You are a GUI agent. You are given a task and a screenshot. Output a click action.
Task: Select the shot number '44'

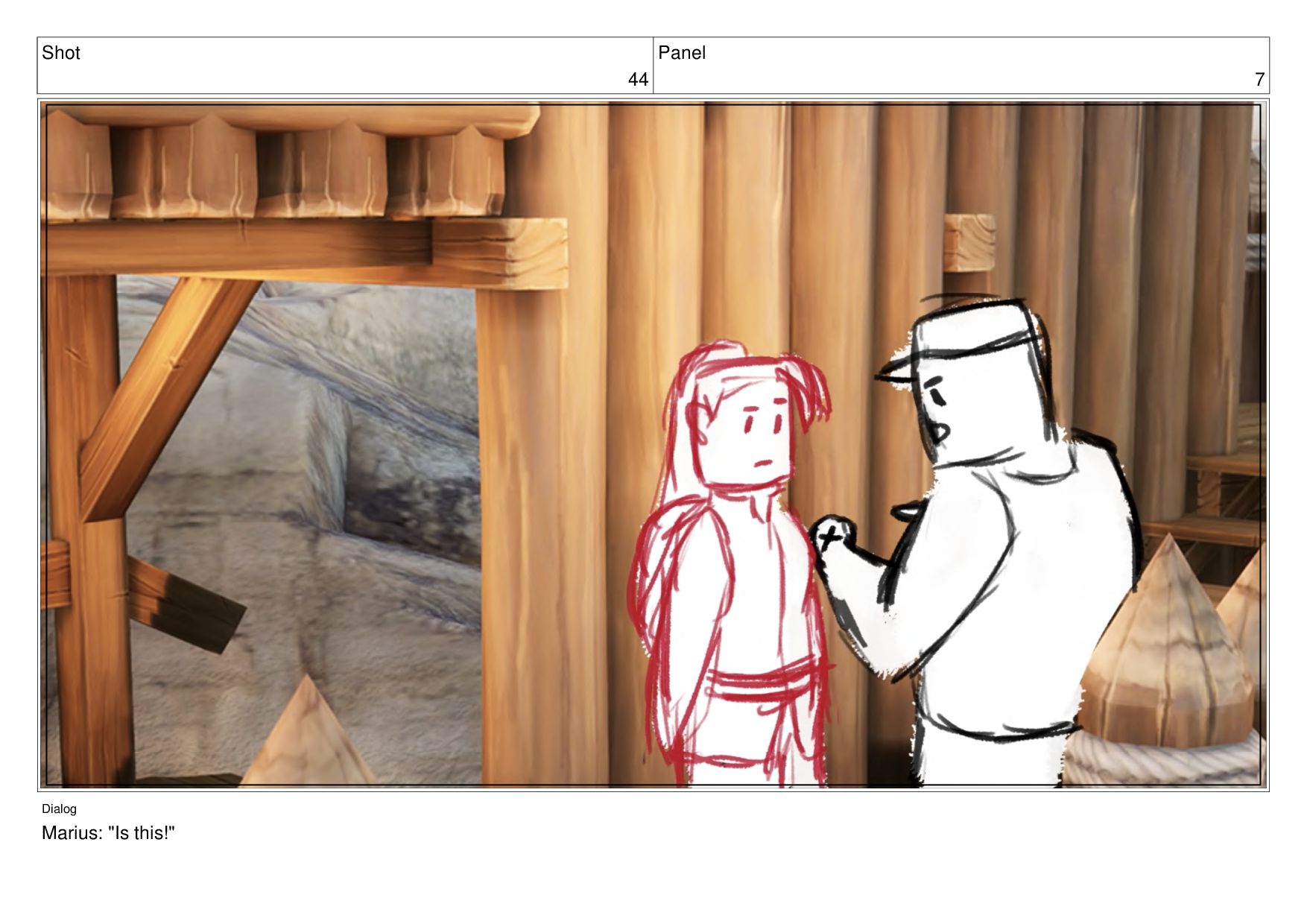pyautogui.click(x=638, y=80)
